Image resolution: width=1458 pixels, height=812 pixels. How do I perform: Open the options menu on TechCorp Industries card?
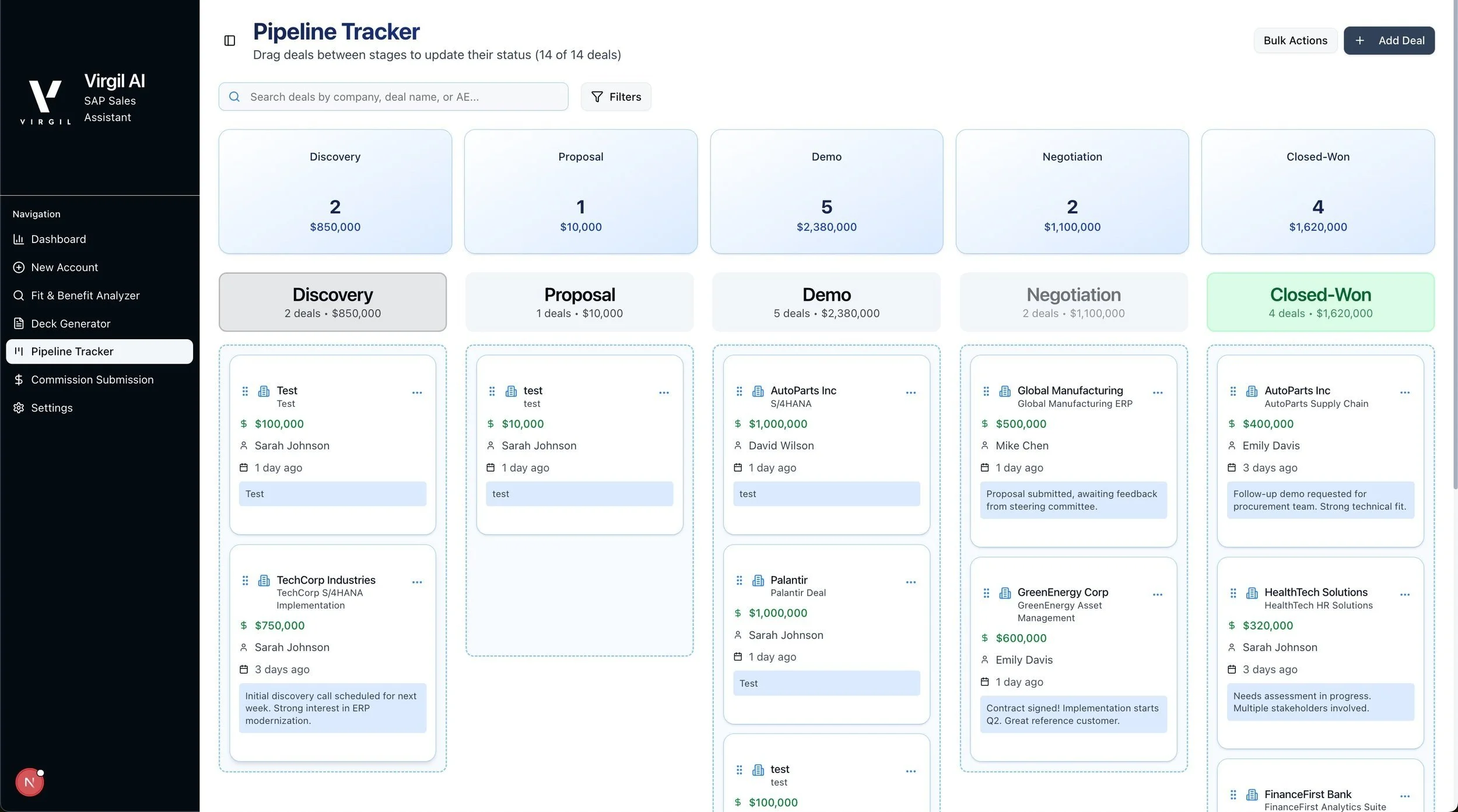click(417, 582)
